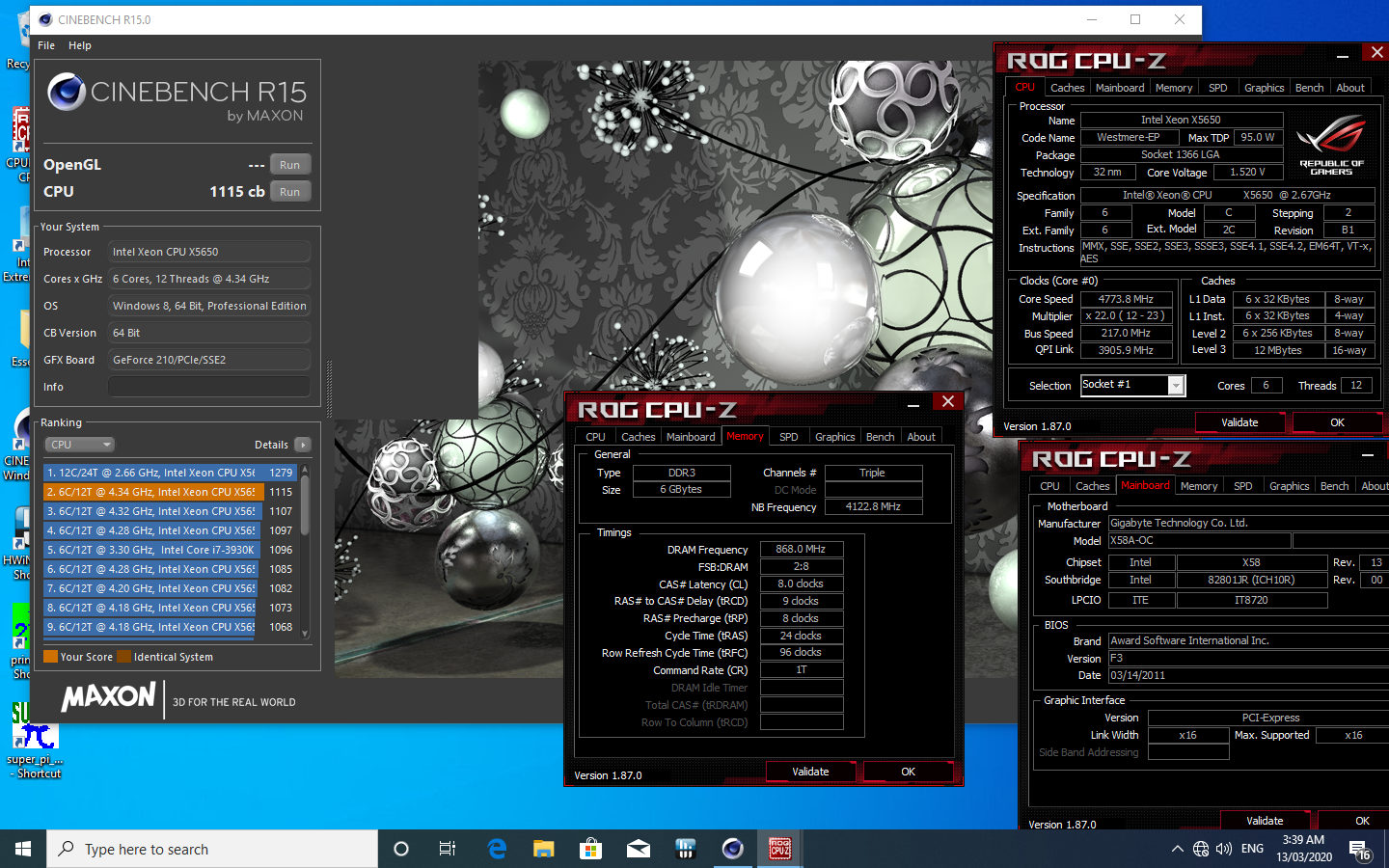Image resolution: width=1389 pixels, height=868 pixels.
Task: Open Graphics tab in CPU-Z Memory window
Action: coord(835,437)
